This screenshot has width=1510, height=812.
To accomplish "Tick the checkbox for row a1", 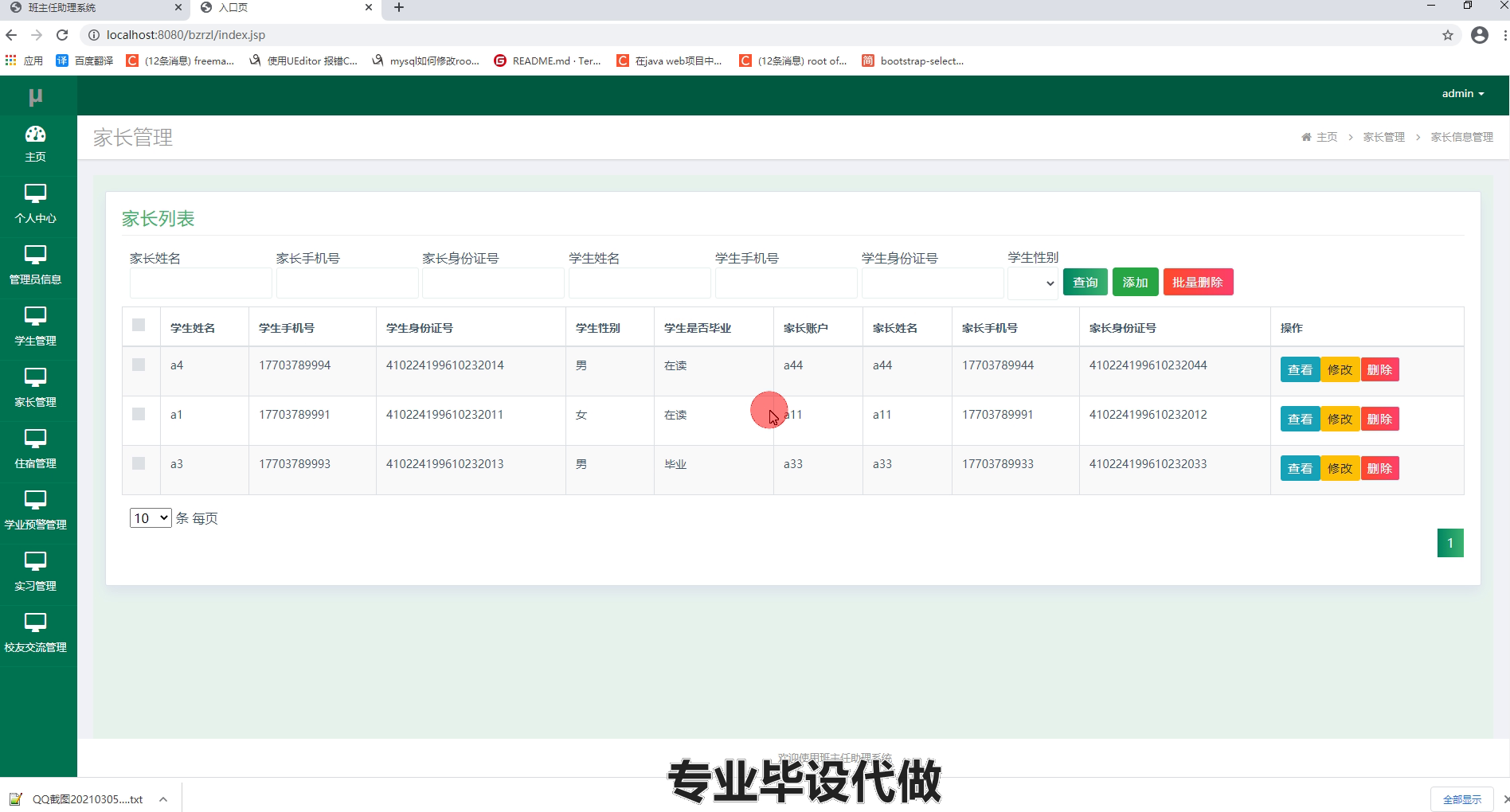I will [x=139, y=414].
